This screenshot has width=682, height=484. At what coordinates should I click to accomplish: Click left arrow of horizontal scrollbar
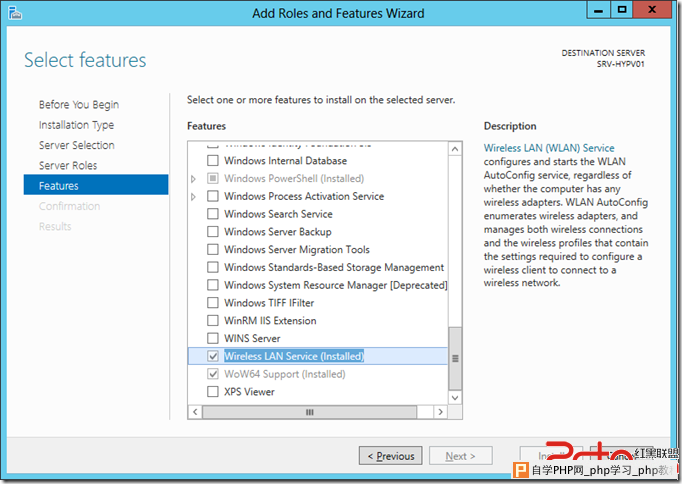(x=195, y=412)
